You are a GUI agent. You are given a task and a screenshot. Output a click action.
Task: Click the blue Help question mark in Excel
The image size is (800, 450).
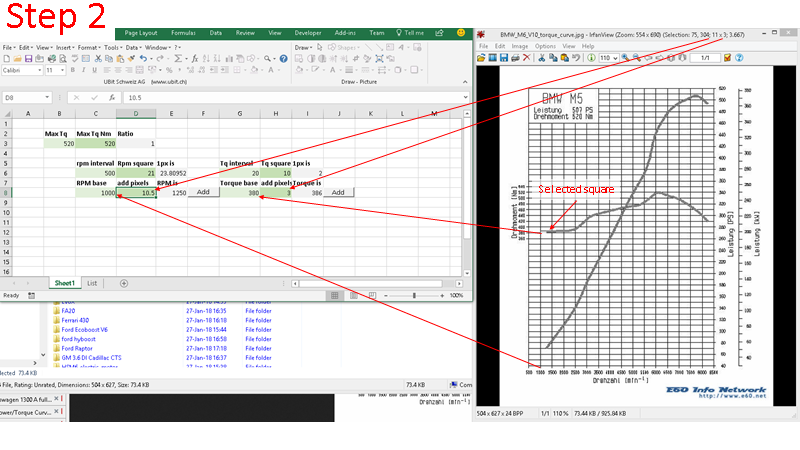tap(283, 59)
